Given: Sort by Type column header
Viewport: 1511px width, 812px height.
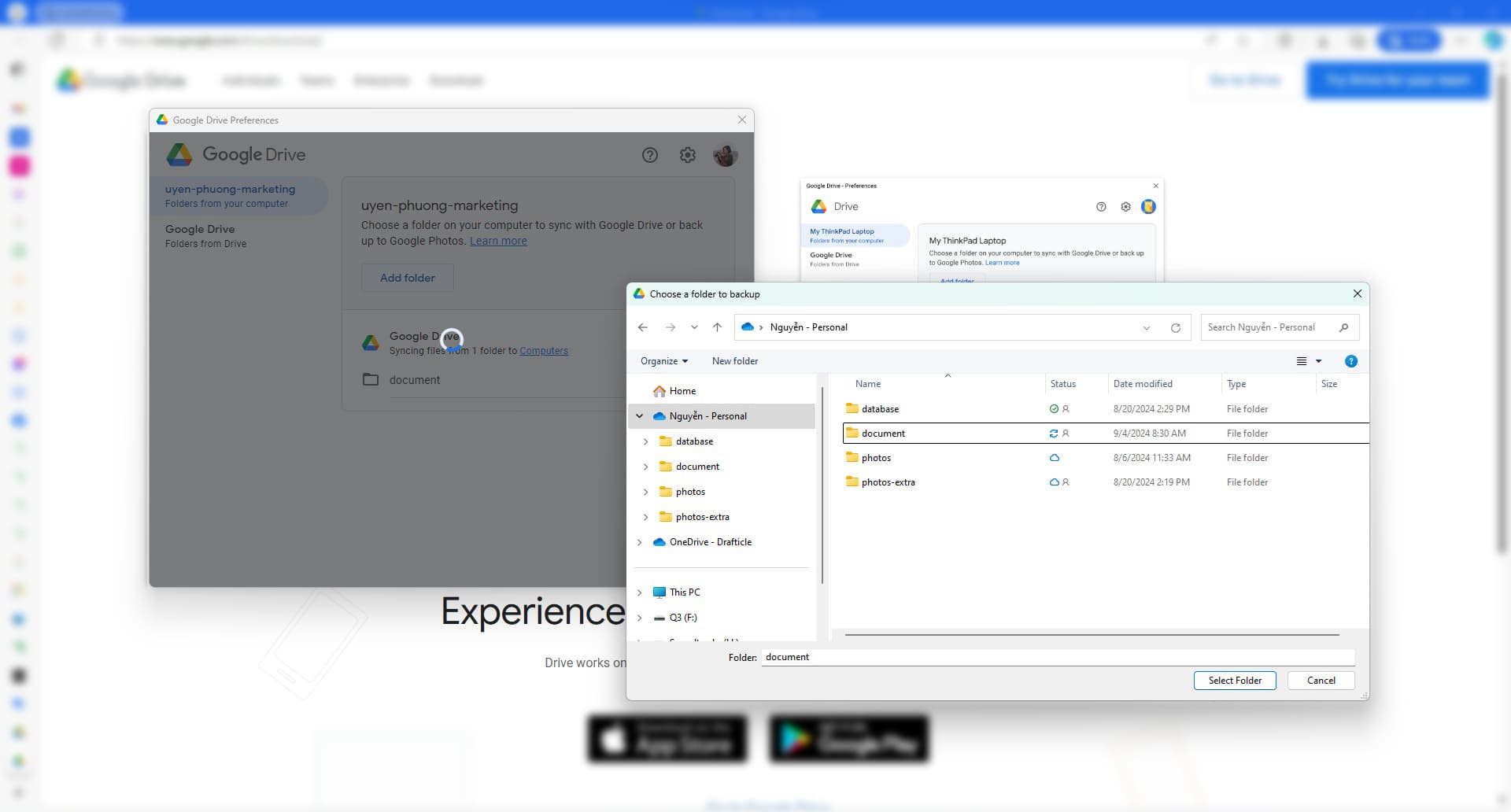Looking at the screenshot, I should click(x=1236, y=384).
